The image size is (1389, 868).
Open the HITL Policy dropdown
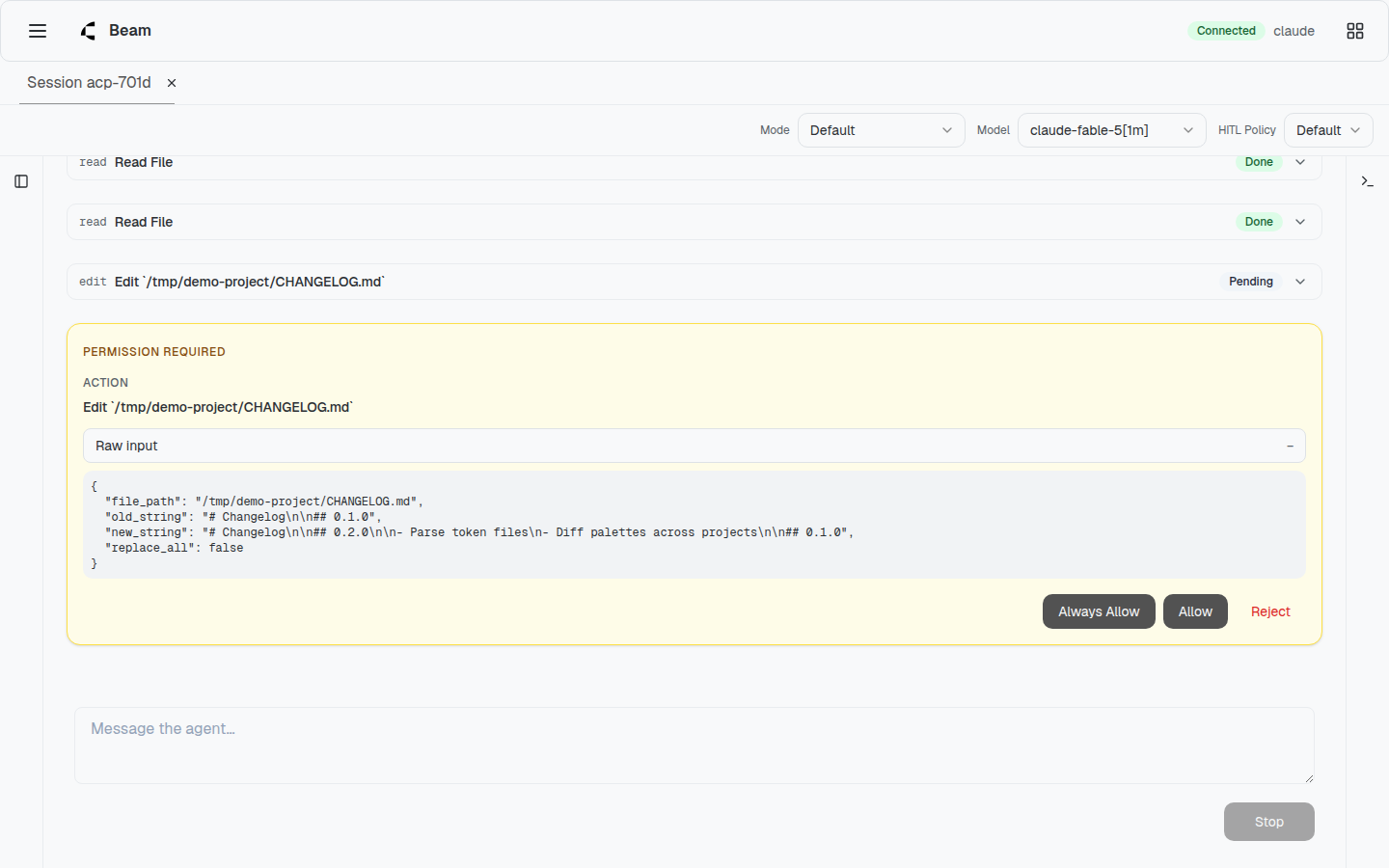point(1328,130)
